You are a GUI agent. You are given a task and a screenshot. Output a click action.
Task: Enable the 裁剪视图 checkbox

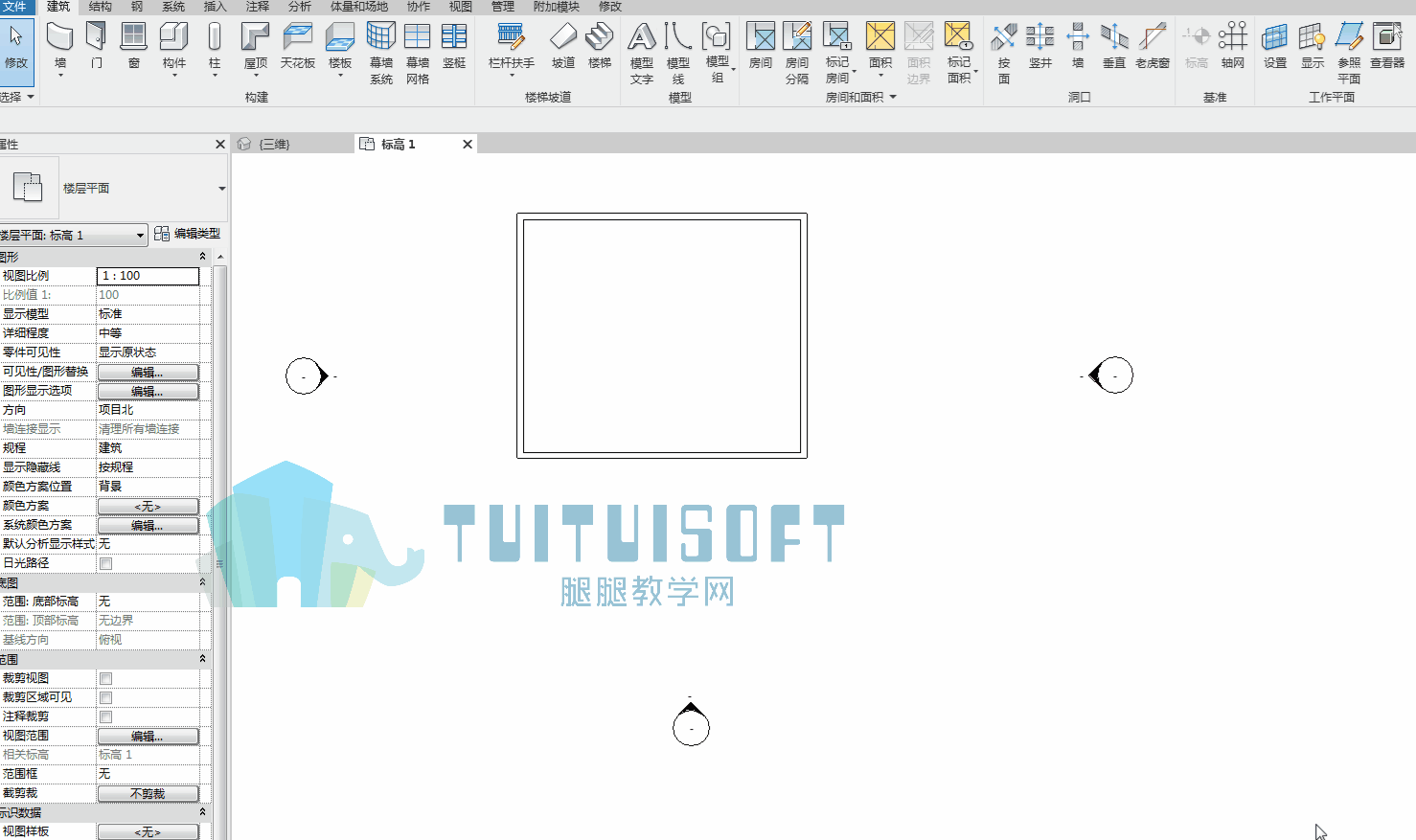[106, 678]
